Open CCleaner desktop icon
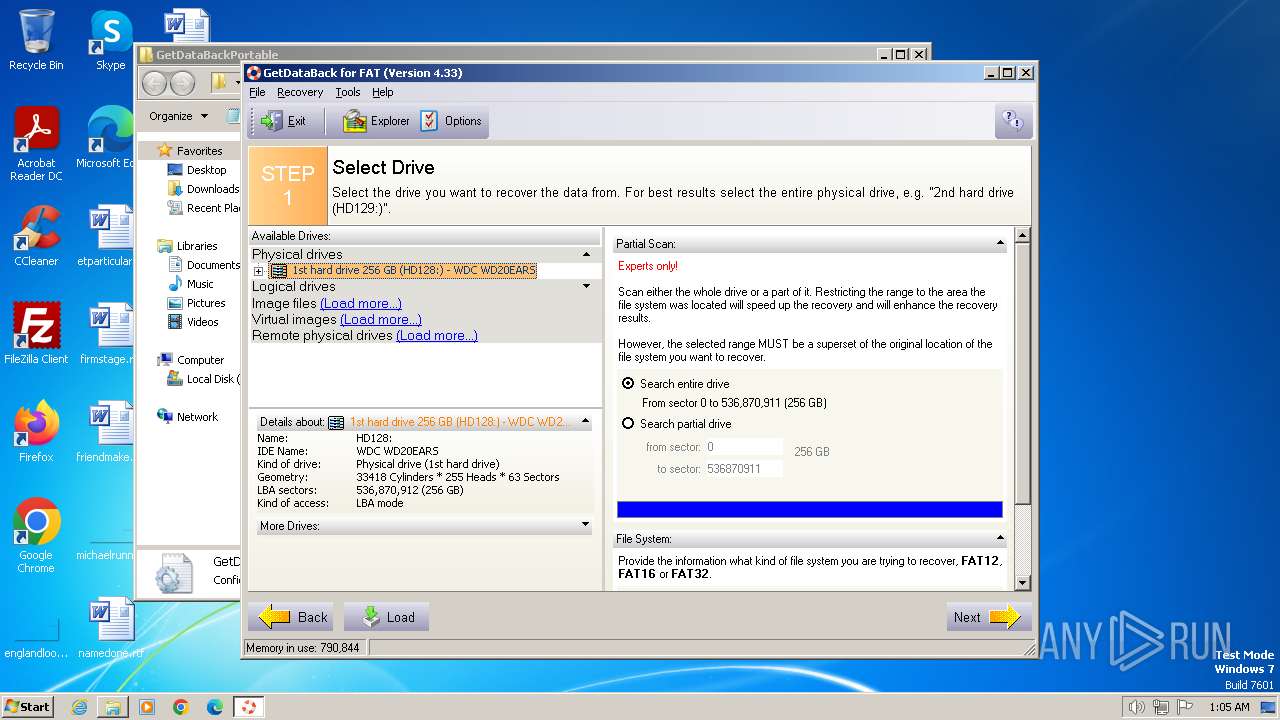Image resolution: width=1280 pixels, height=720 pixels. [36, 236]
